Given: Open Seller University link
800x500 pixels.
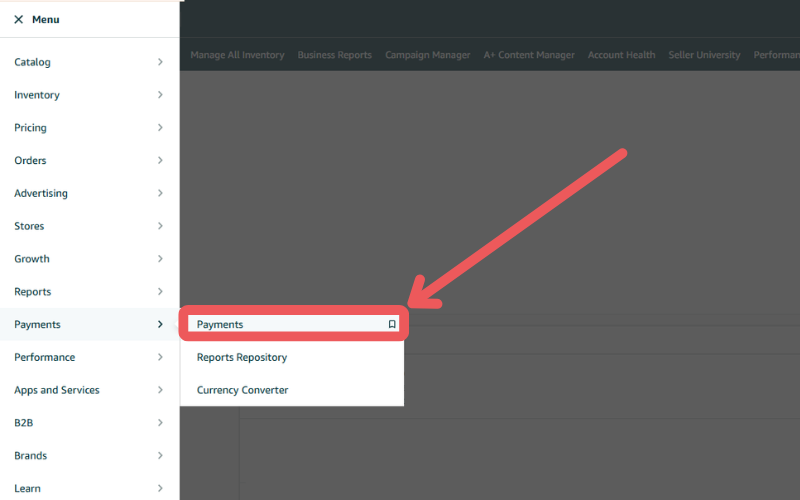Looking at the screenshot, I should tap(704, 55).
